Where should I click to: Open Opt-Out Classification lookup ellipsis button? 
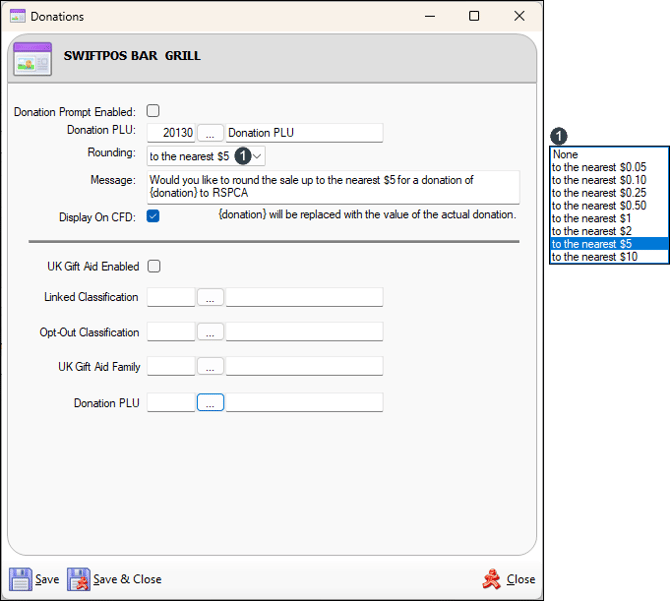coord(210,332)
